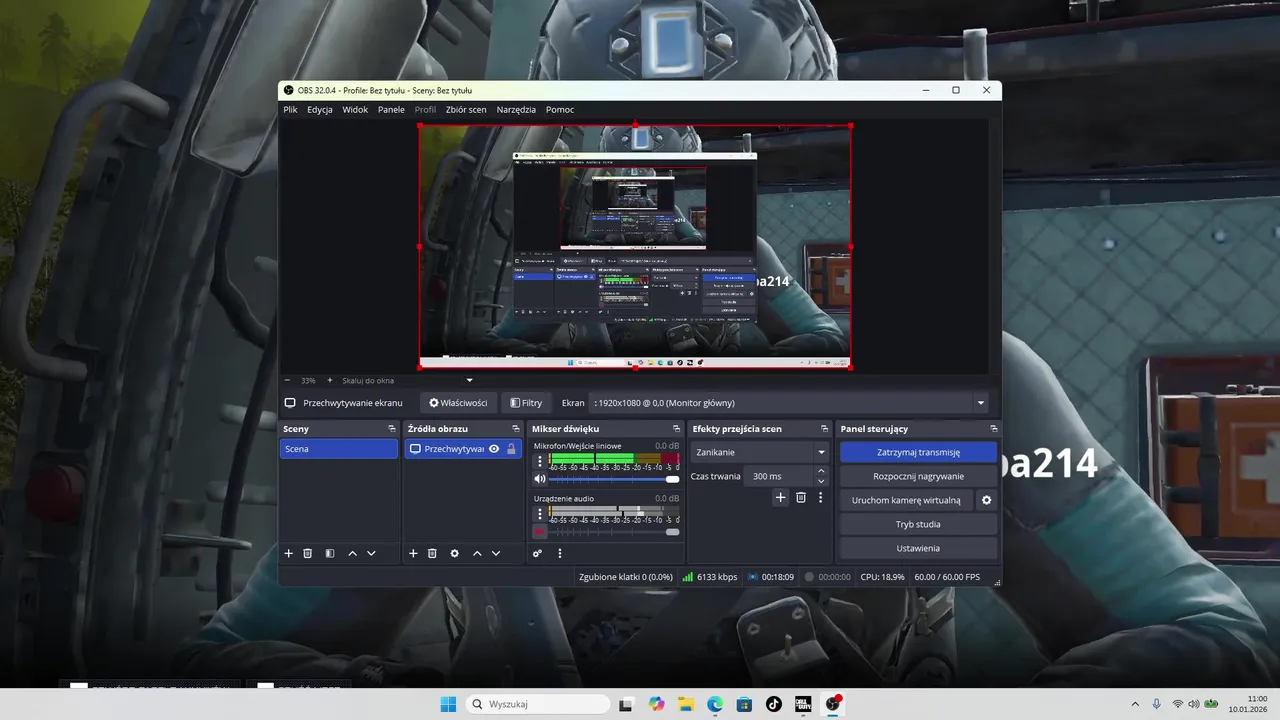
Task: Move scene up in Sceny panel
Action: click(x=352, y=553)
